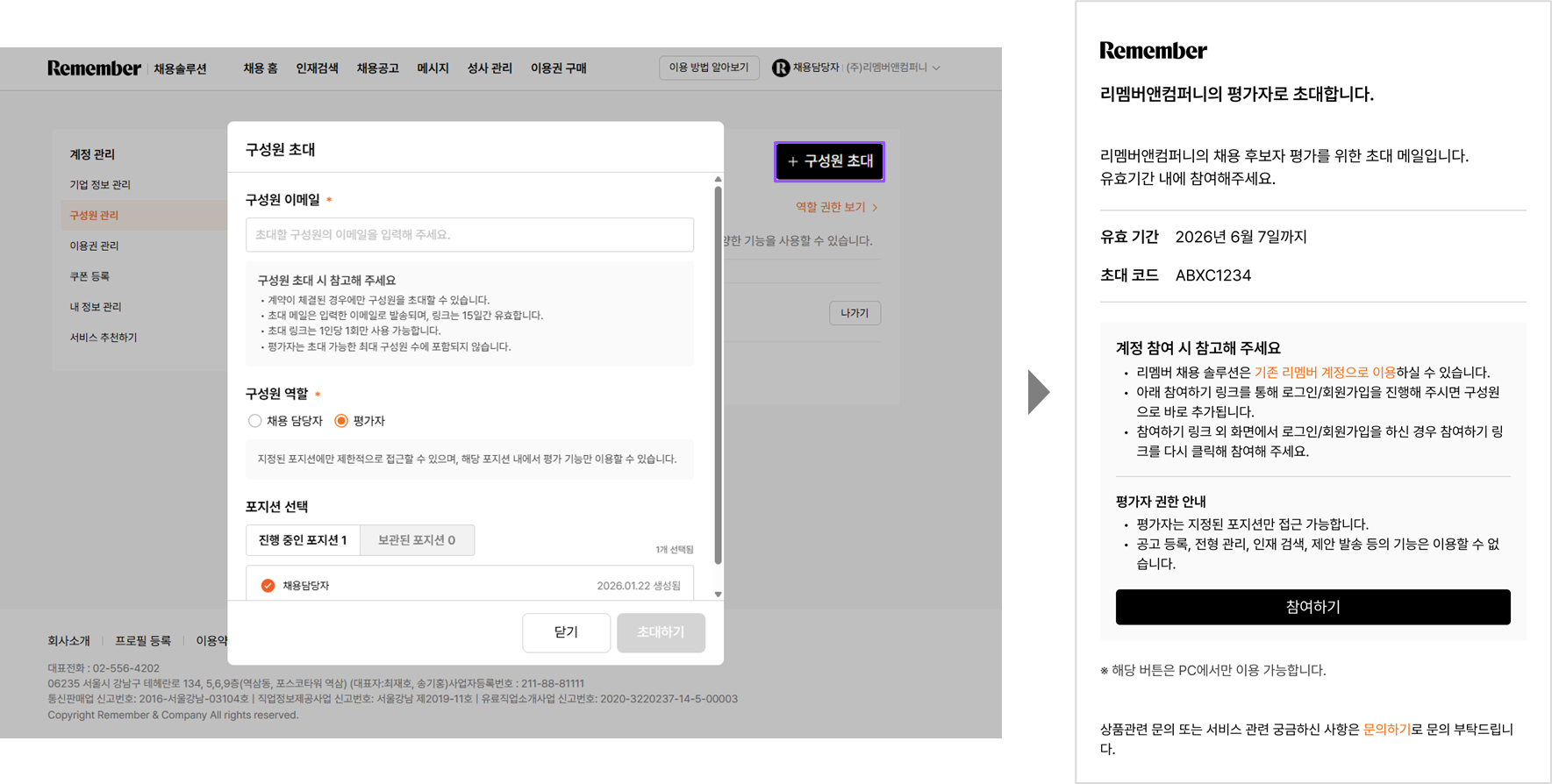Select the 채용 담당자 radio option
The height and width of the screenshot is (784, 1552).
(x=255, y=421)
